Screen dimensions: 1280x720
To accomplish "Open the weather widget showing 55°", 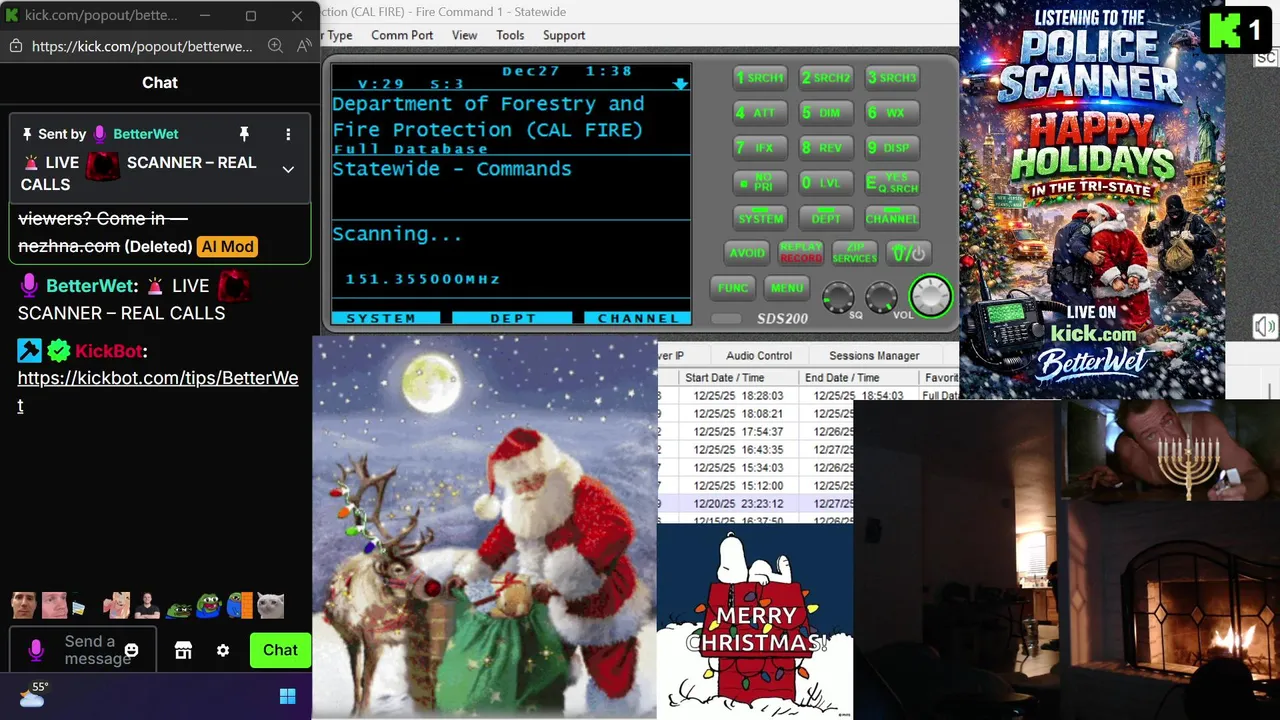I will coord(33,694).
